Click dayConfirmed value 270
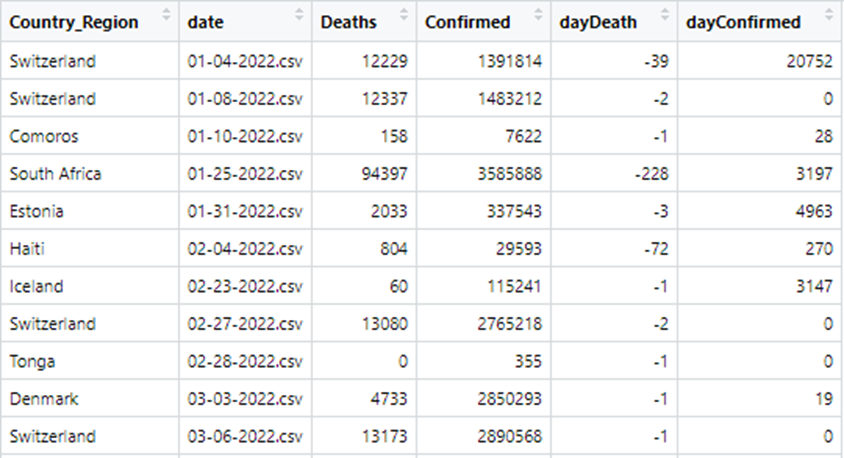844x458 pixels. (x=820, y=249)
